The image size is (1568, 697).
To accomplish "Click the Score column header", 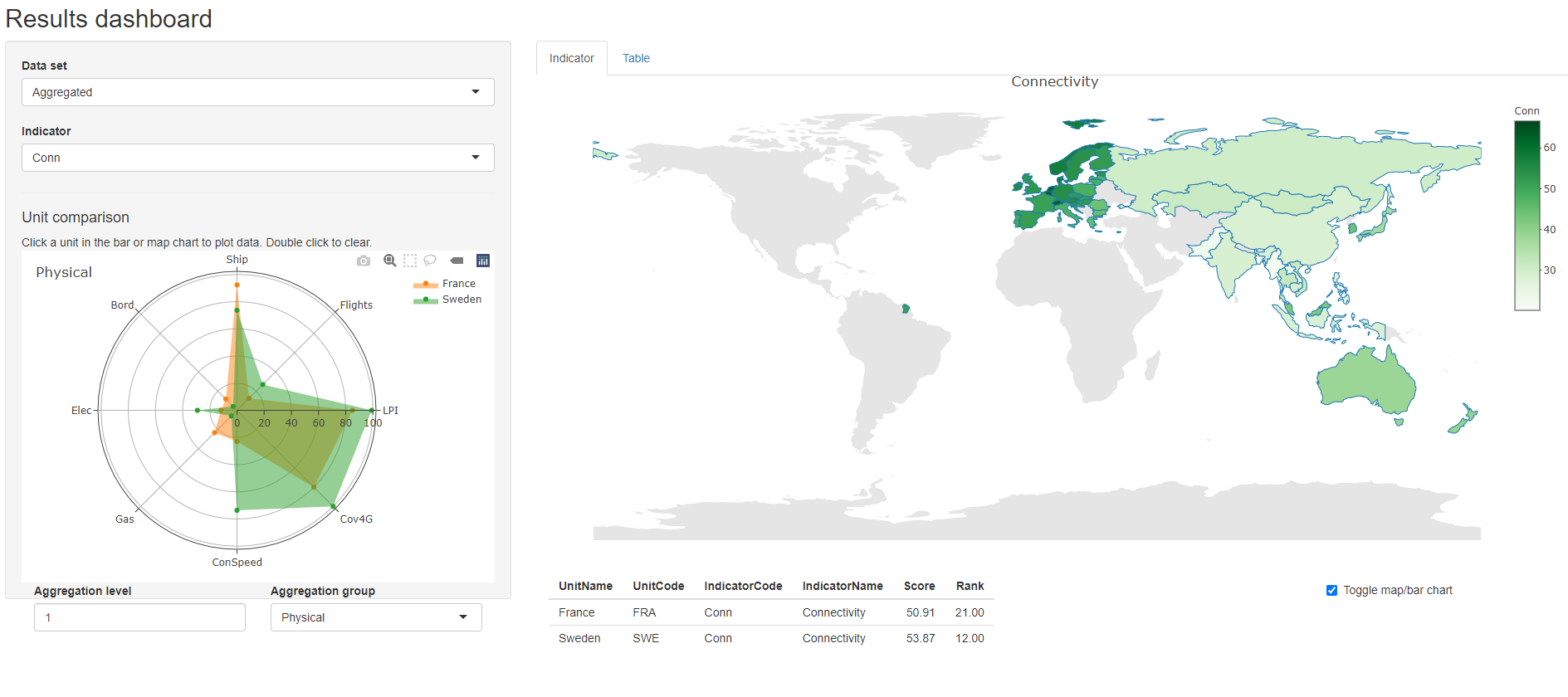I will 919,586.
